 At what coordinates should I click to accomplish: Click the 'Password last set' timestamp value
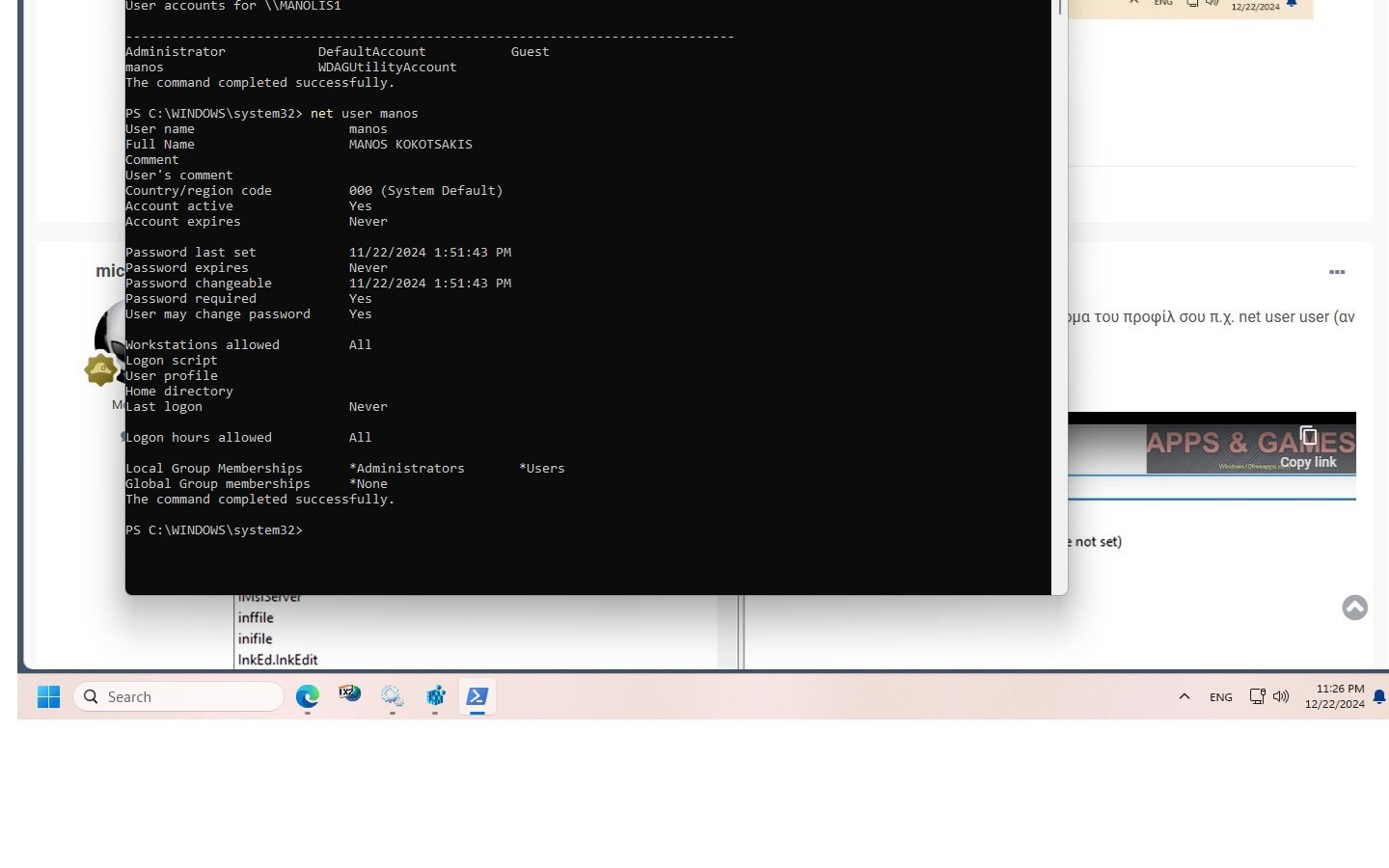pyautogui.click(x=430, y=253)
